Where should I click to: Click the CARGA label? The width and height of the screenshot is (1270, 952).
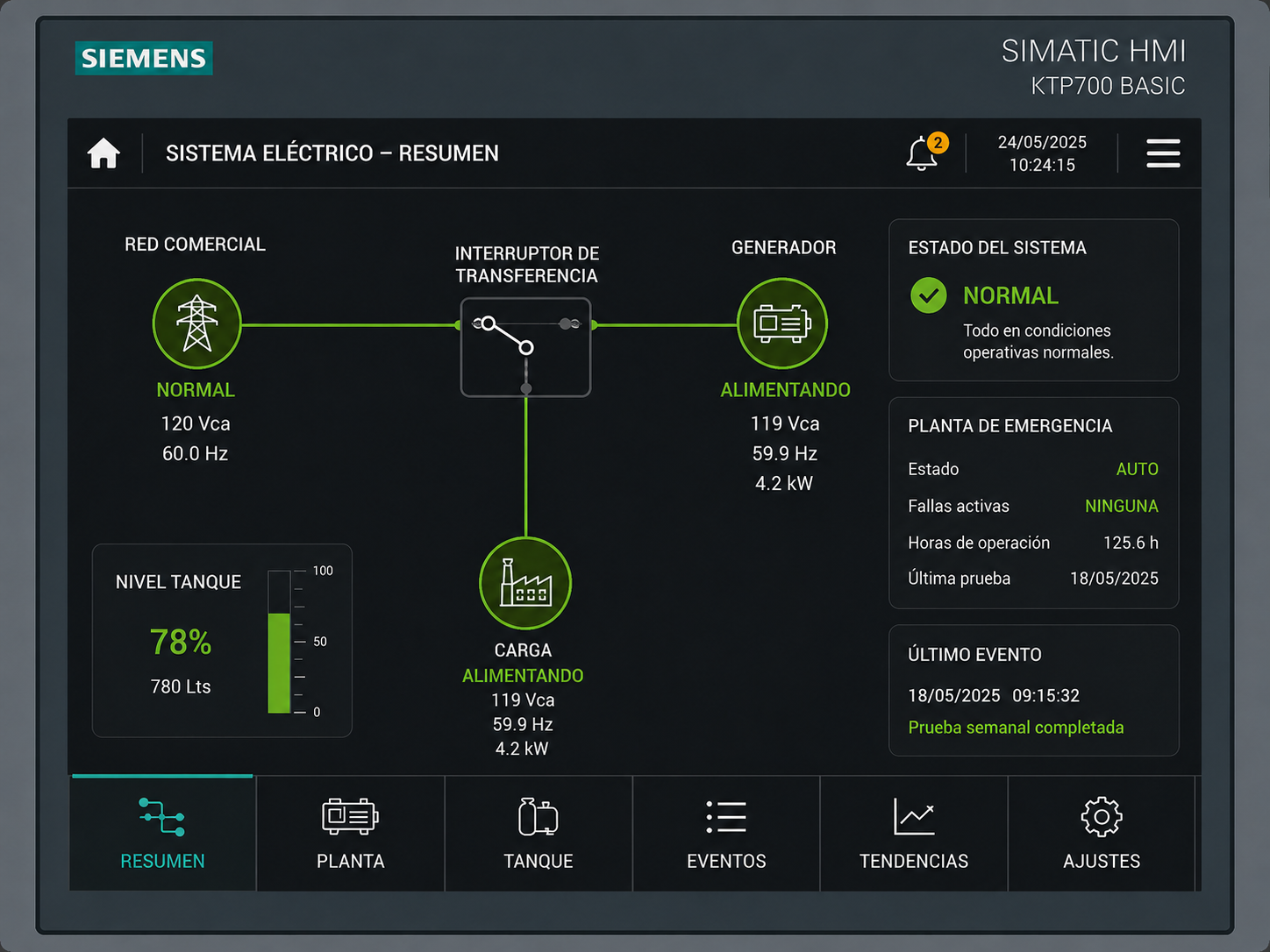(523, 650)
